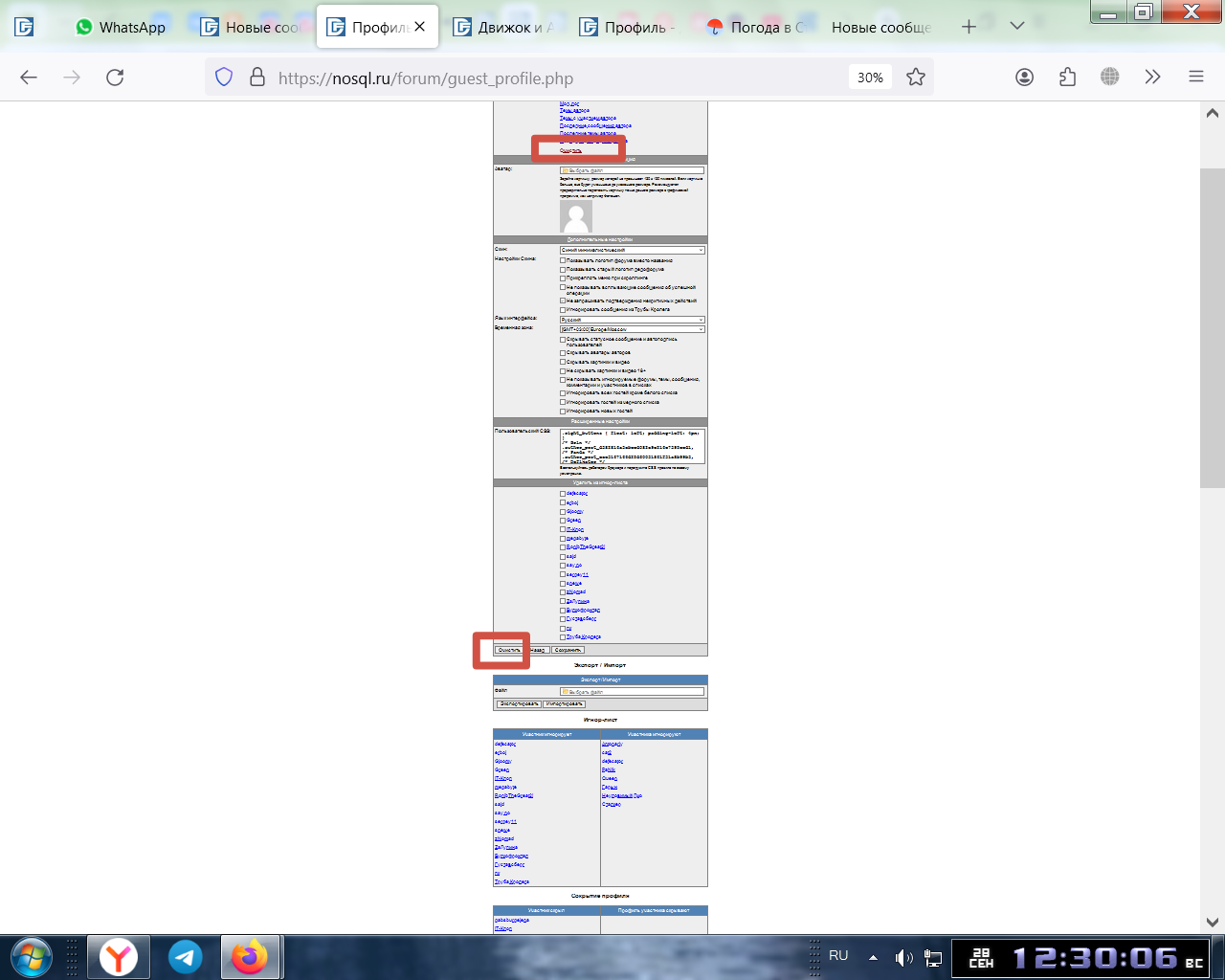
Task: Switch to the 'Погода' browser tab
Action: pos(756,27)
